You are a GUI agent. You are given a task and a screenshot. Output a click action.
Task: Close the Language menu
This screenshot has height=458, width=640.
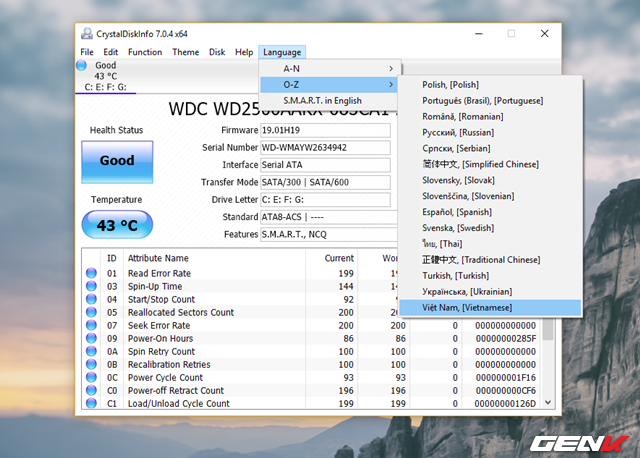[282, 52]
